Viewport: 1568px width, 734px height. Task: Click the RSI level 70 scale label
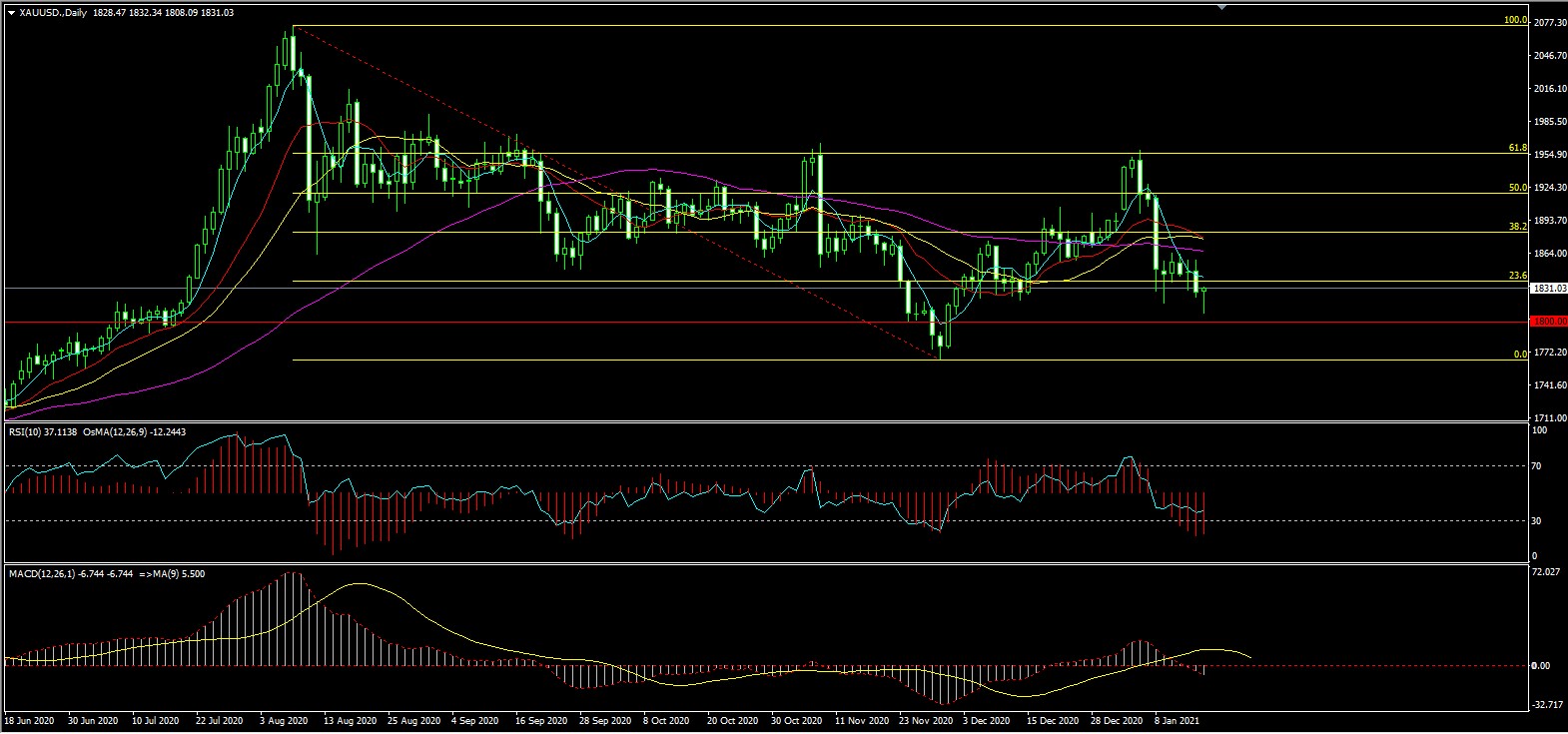(x=1538, y=466)
